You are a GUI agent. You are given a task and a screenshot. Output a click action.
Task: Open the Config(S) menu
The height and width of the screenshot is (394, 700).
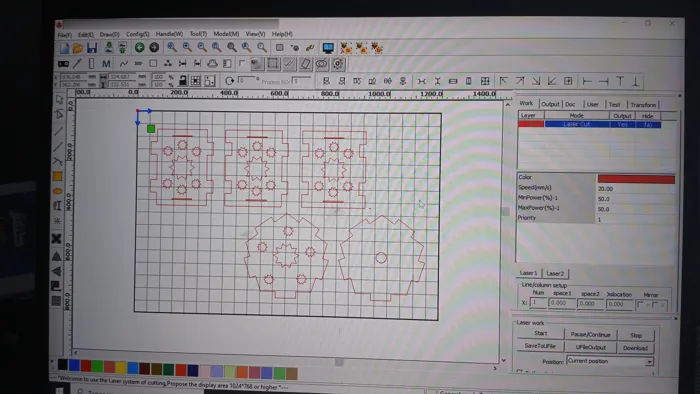coord(137,34)
